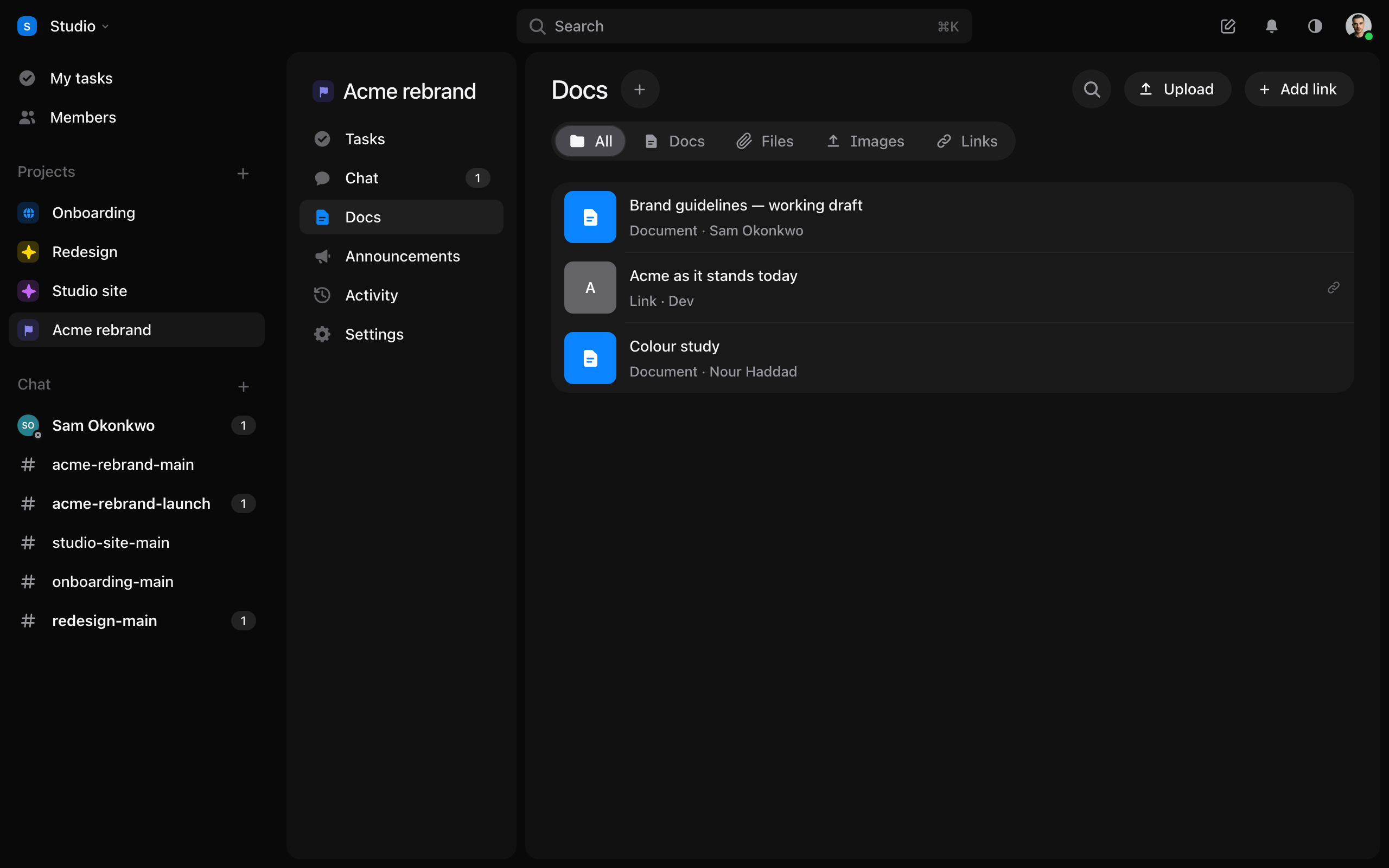Select Docs in the project menu
This screenshot has width=1389, height=868.
click(401, 217)
